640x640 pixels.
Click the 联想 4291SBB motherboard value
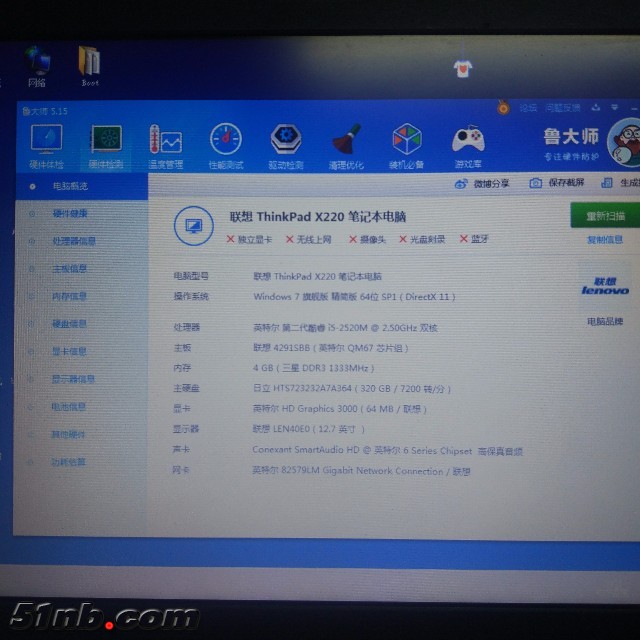tap(331, 348)
